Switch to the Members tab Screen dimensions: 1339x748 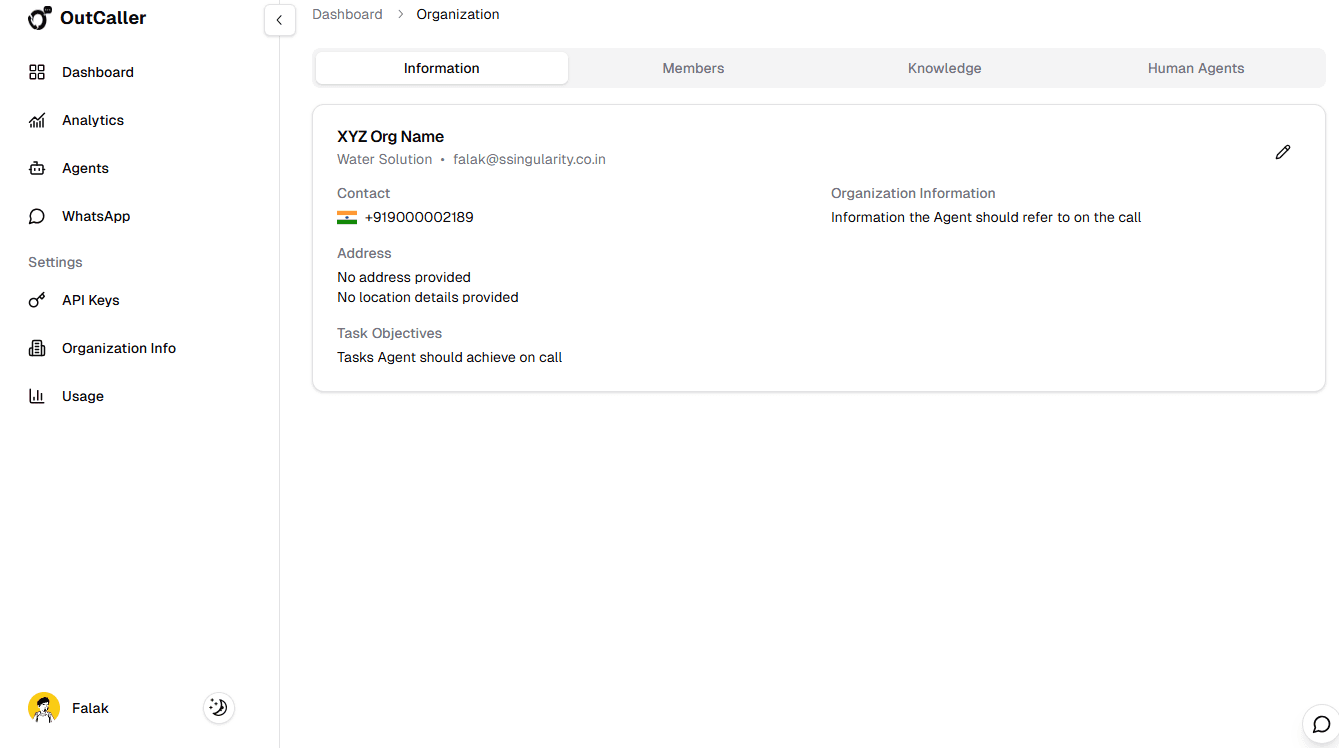click(693, 67)
